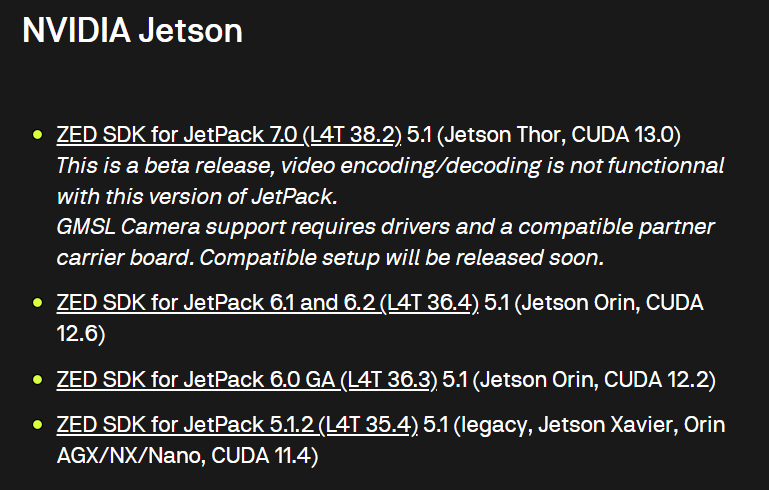Screen dimensions: 769x490
Task: Click the bullet beside JetPack 7.0 entry
Action: click(38, 134)
